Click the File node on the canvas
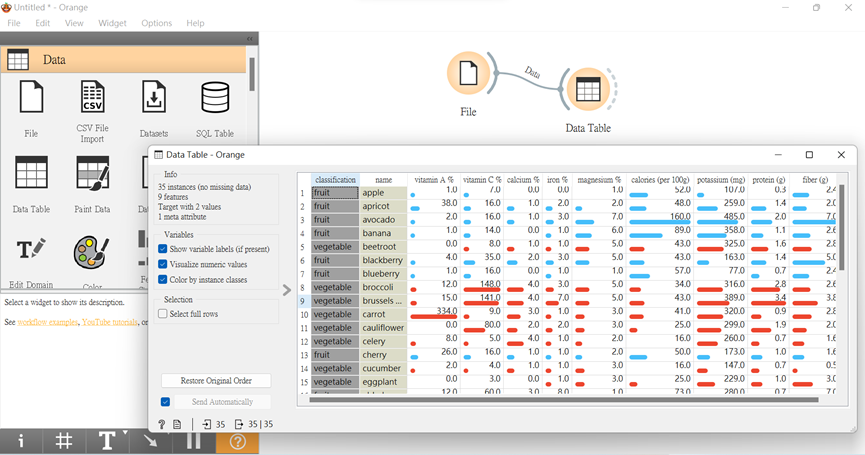This screenshot has width=865, height=455. tap(468, 73)
